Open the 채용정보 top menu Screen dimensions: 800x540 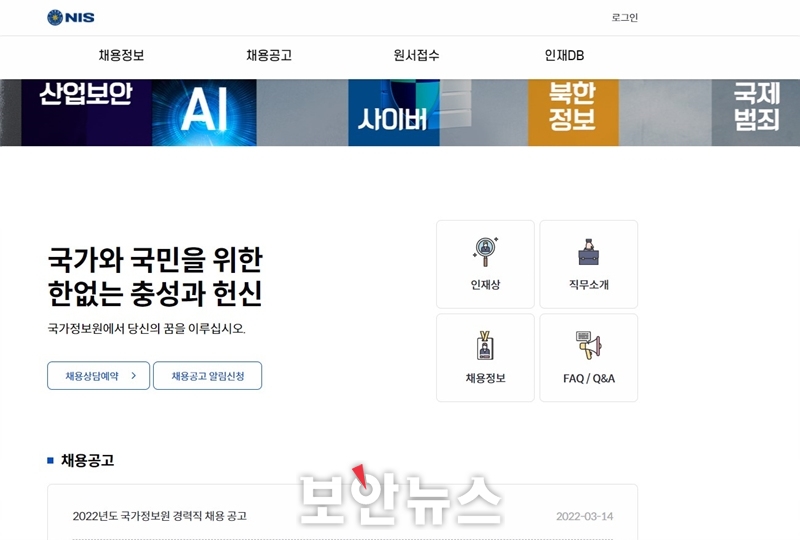tap(121, 55)
